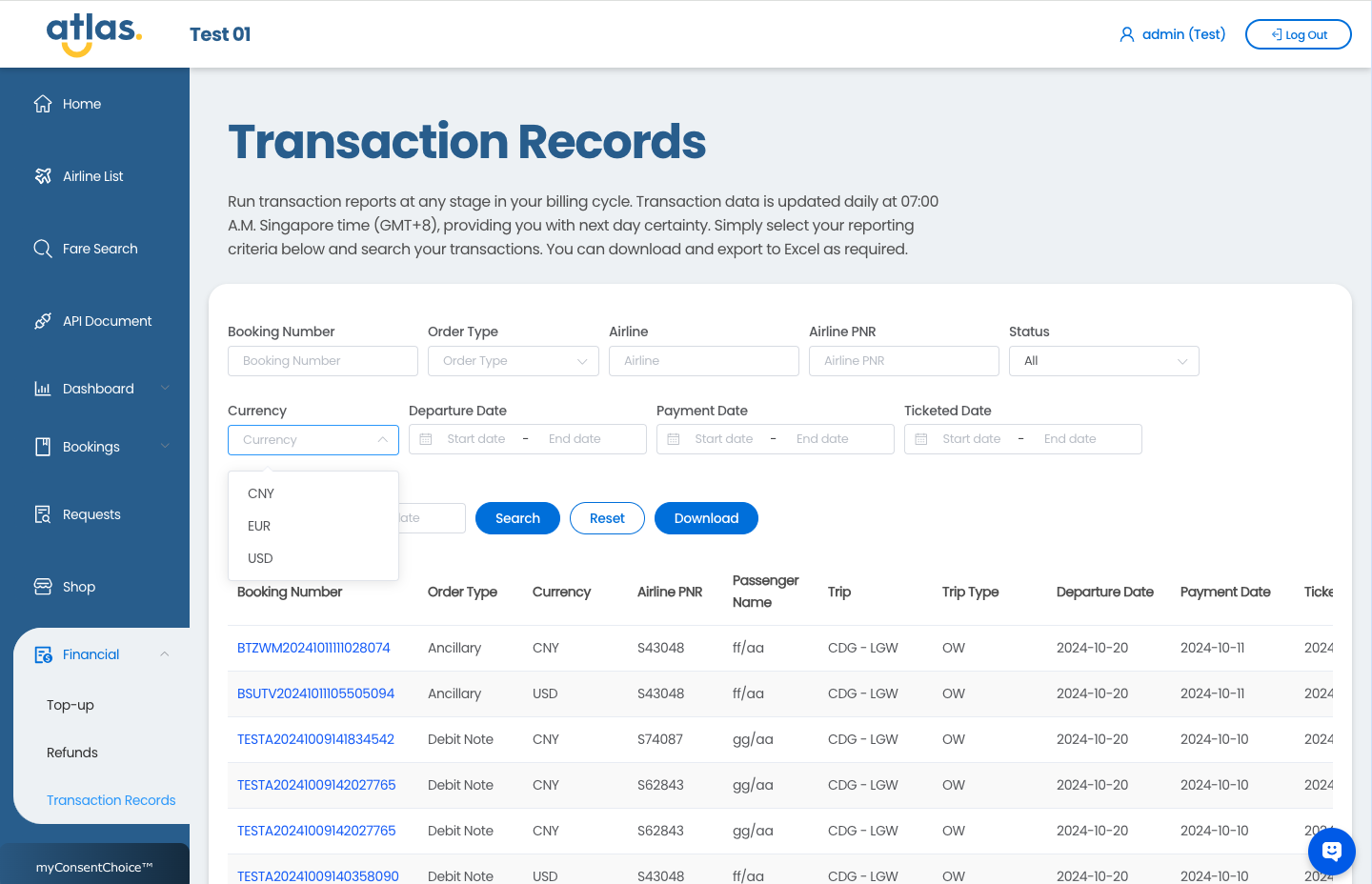This screenshot has height=884, width=1372.
Task: Click the Requests sidebar icon
Action: pos(43,514)
